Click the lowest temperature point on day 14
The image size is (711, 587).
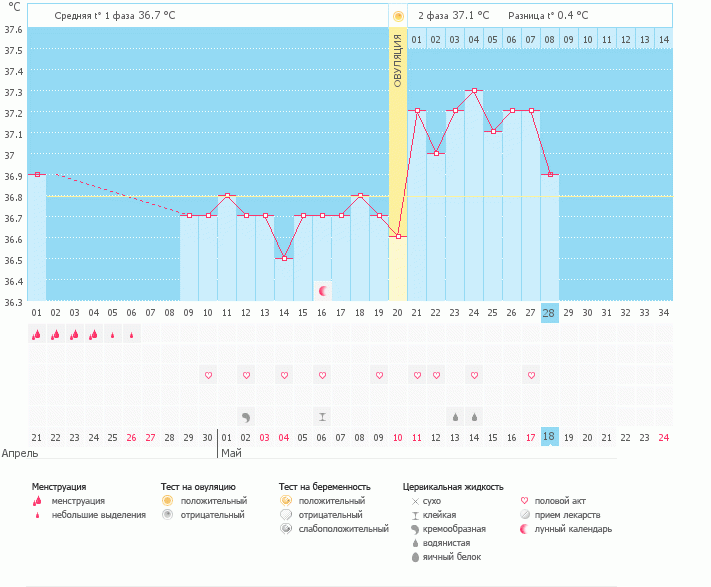click(x=284, y=258)
